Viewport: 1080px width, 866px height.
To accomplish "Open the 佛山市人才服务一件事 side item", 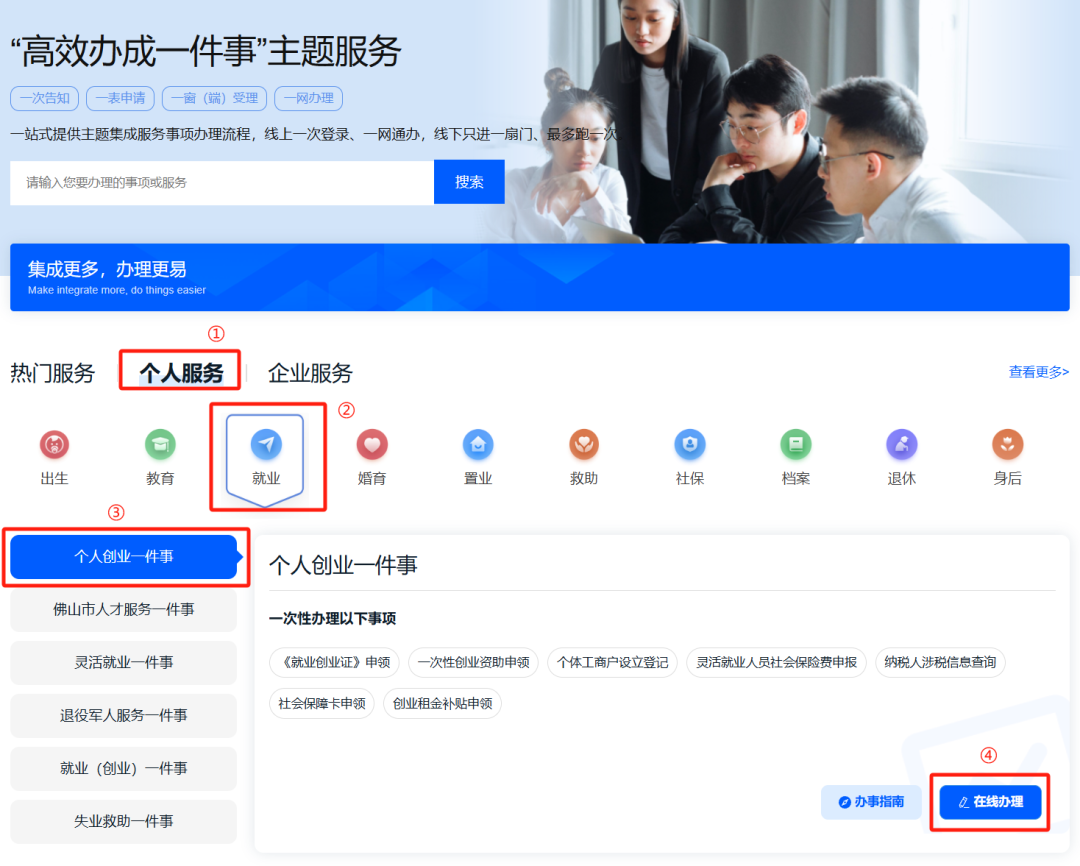I will (x=124, y=610).
